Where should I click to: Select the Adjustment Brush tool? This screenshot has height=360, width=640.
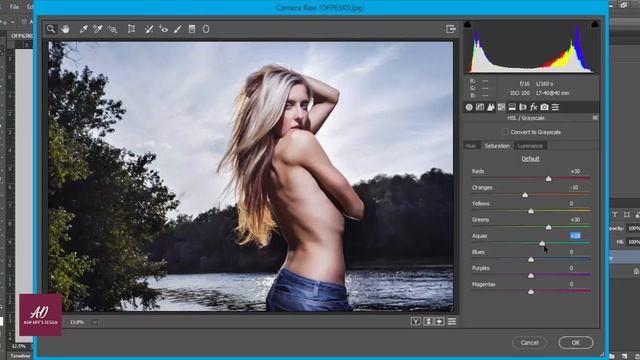pyautogui.click(x=178, y=29)
